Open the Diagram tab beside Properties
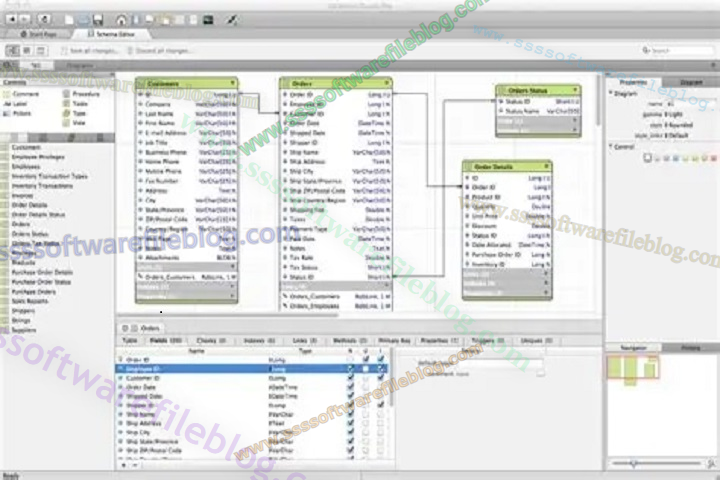This screenshot has height=480, width=720. click(691, 82)
